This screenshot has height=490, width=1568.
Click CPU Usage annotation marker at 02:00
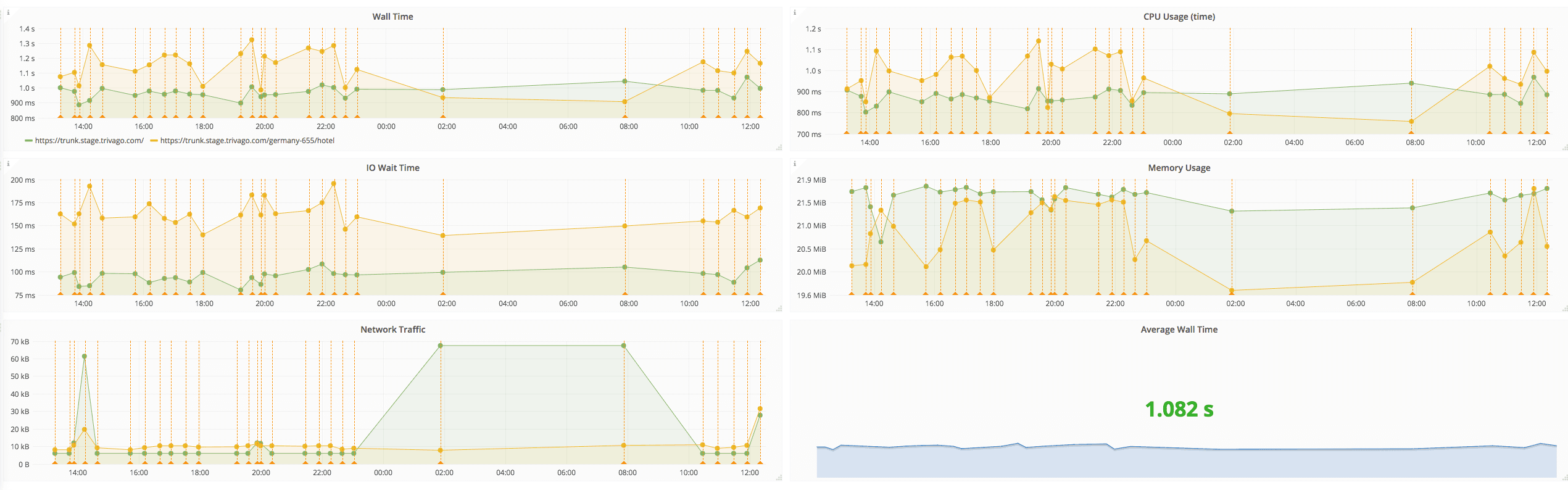1230,132
